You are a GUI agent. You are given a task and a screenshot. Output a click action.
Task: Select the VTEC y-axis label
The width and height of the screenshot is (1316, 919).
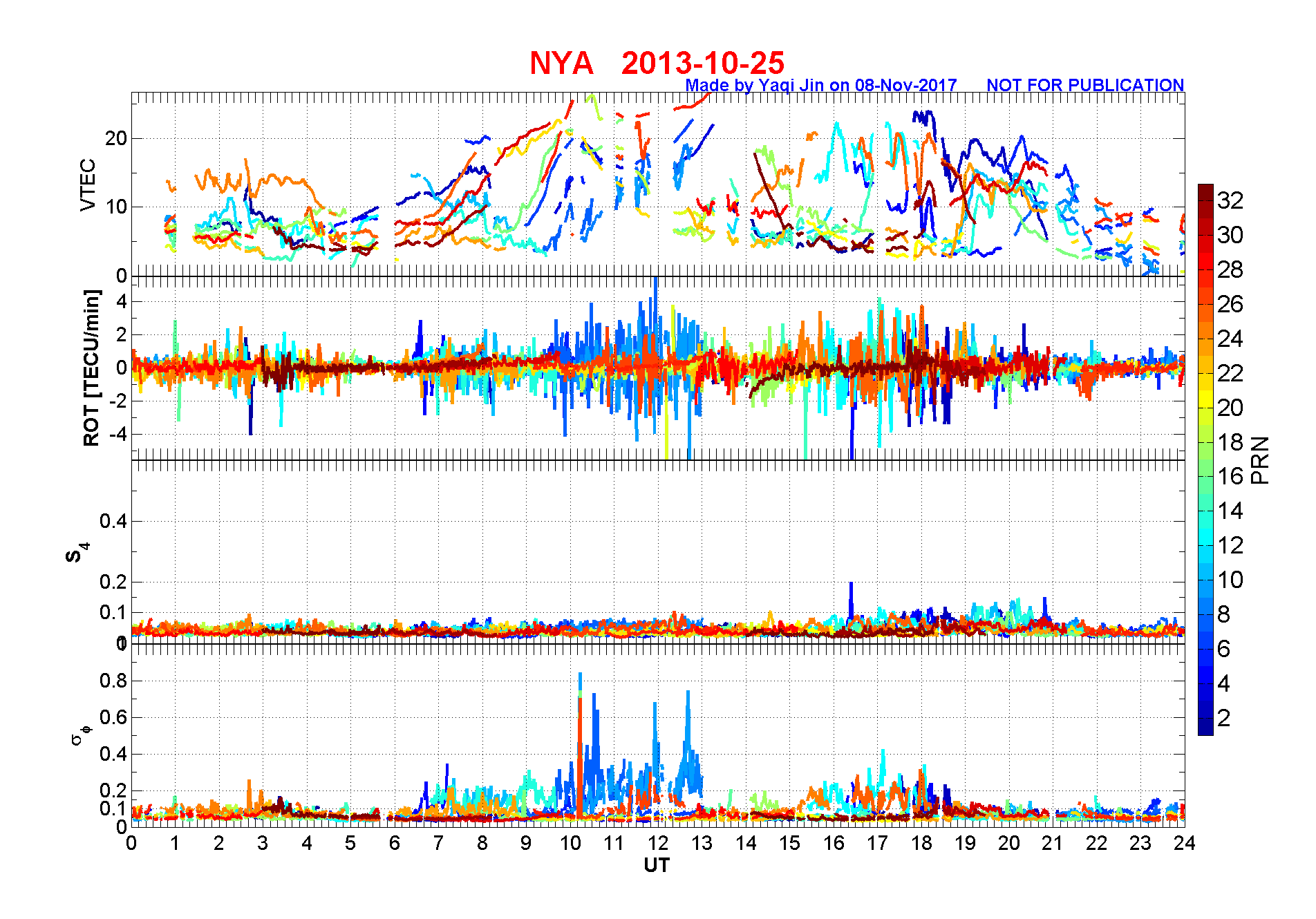[88, 184]
